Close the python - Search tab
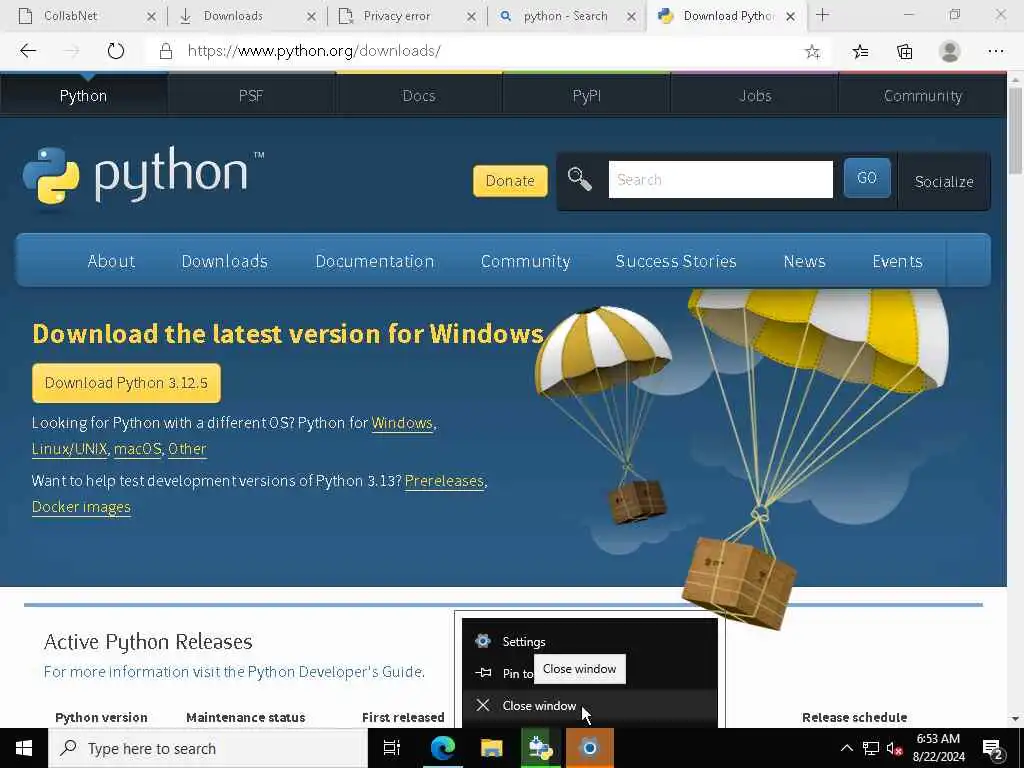1024x768 pixels. tap(631, 16)
